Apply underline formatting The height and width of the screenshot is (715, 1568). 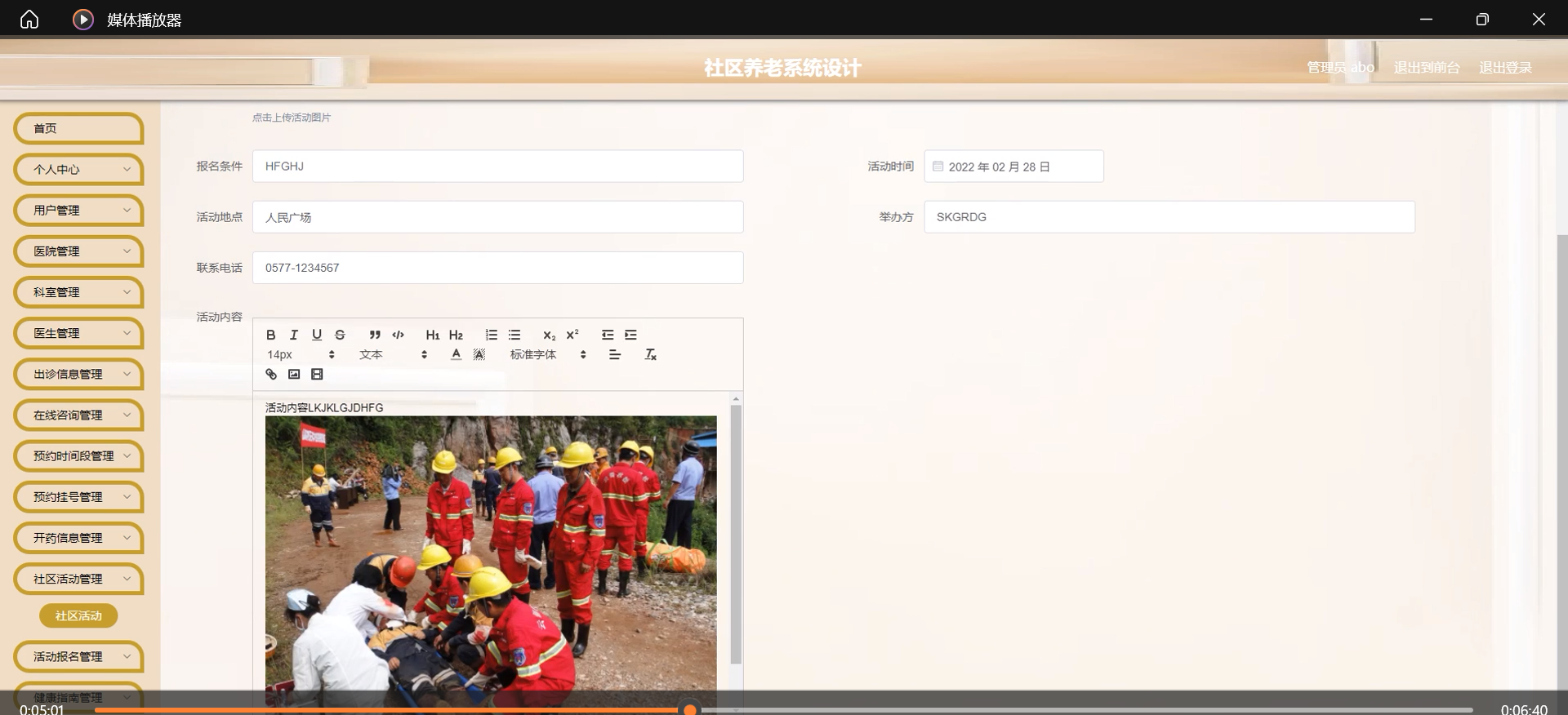(317, 335)
